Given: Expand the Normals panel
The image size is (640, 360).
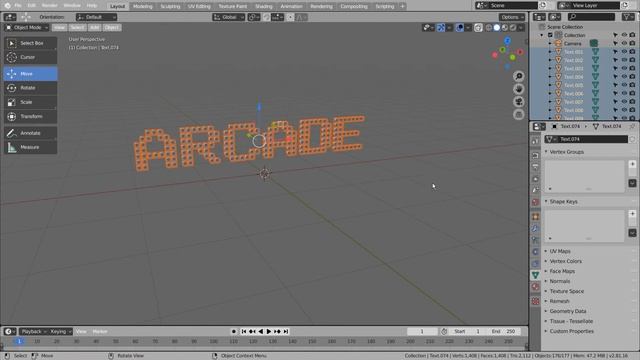Looking at the screenshot, I should point(559,281).
